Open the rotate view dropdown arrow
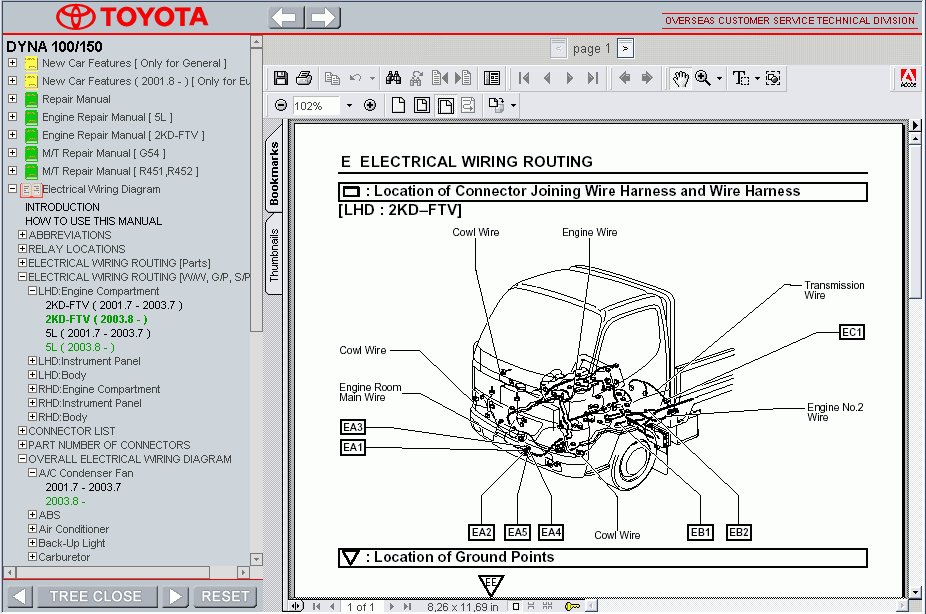926x614 pixels. point(513,106)
